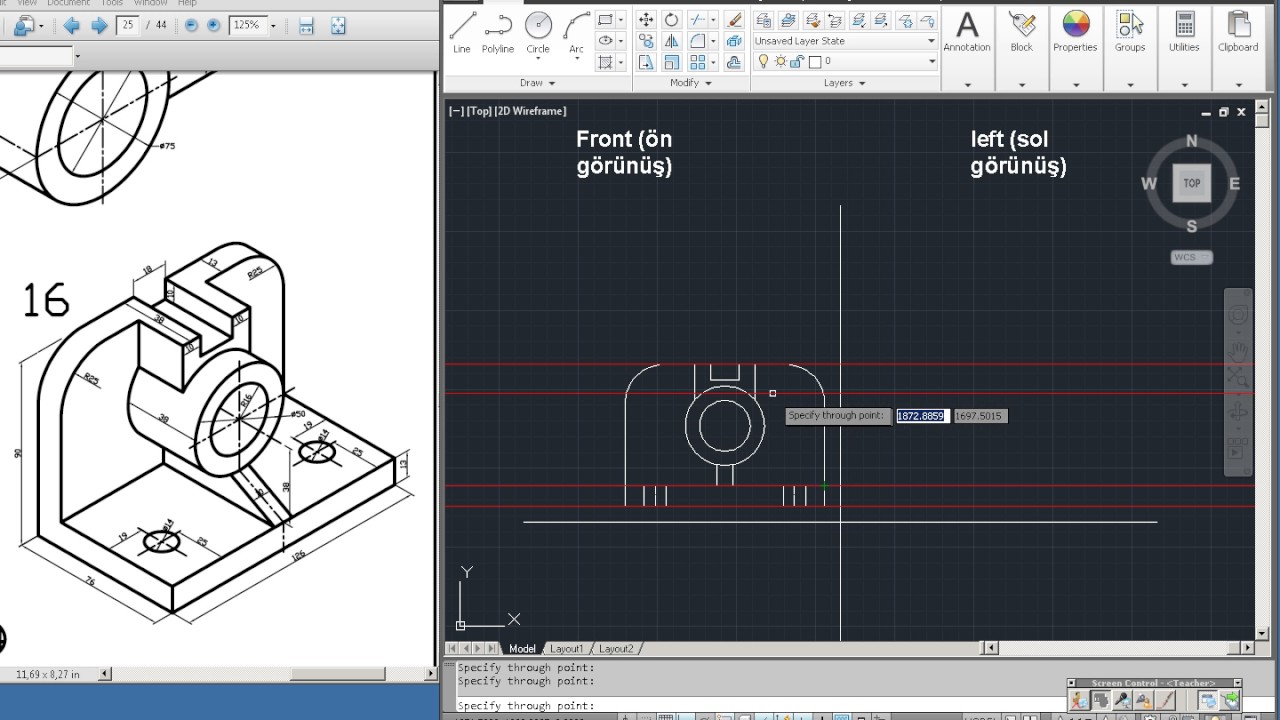Open the 125% zoom level dropdown

click(253, 26)
